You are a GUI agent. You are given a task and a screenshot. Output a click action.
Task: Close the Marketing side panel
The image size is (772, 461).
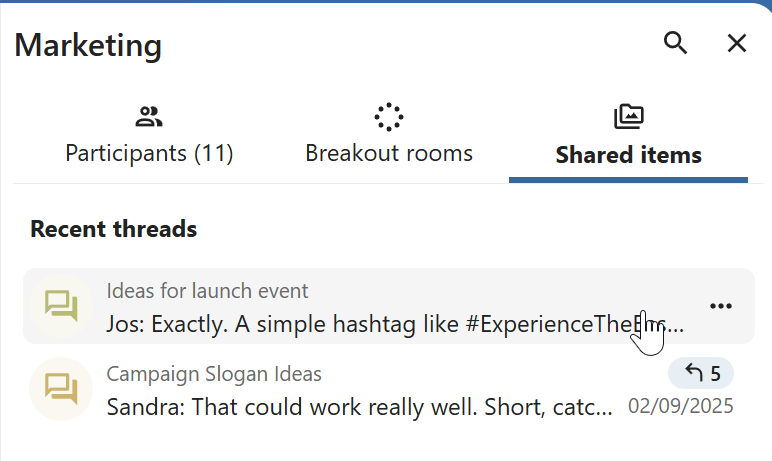737,43
